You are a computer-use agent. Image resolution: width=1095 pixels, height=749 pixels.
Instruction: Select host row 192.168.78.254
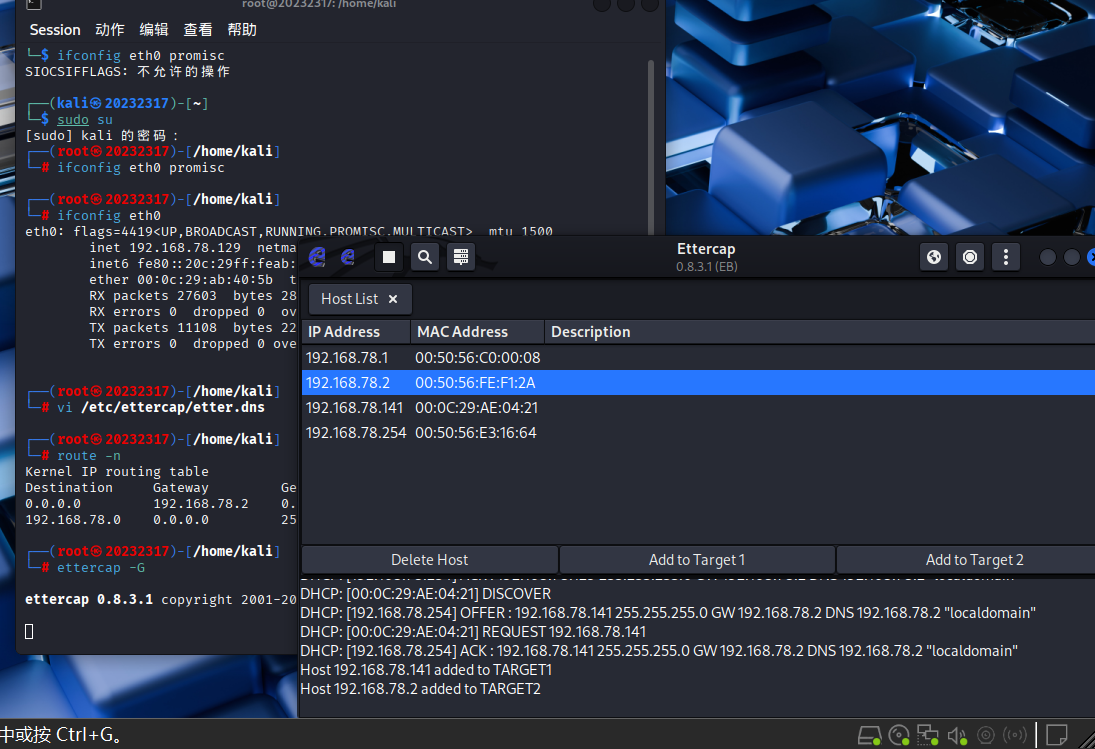tap(698, 433)
